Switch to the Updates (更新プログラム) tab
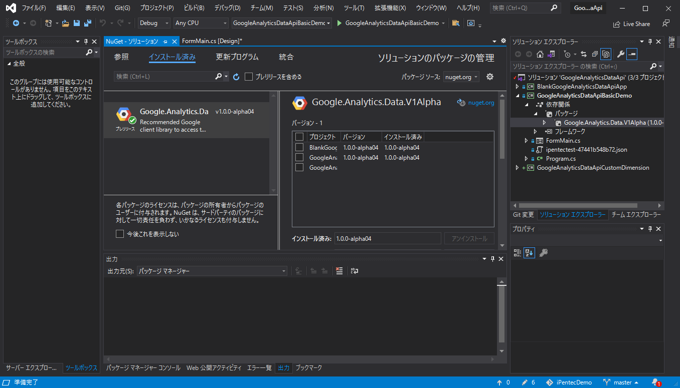 coord(237,57)
